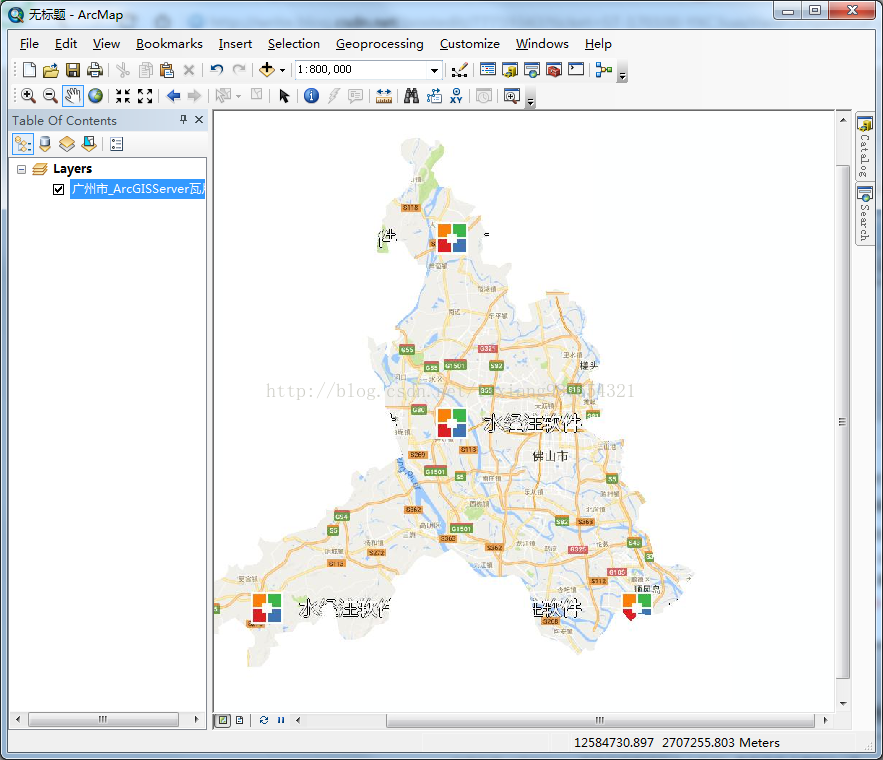Open the ArcToolbox window icon
883x760 pixels.
coord(554,70)
